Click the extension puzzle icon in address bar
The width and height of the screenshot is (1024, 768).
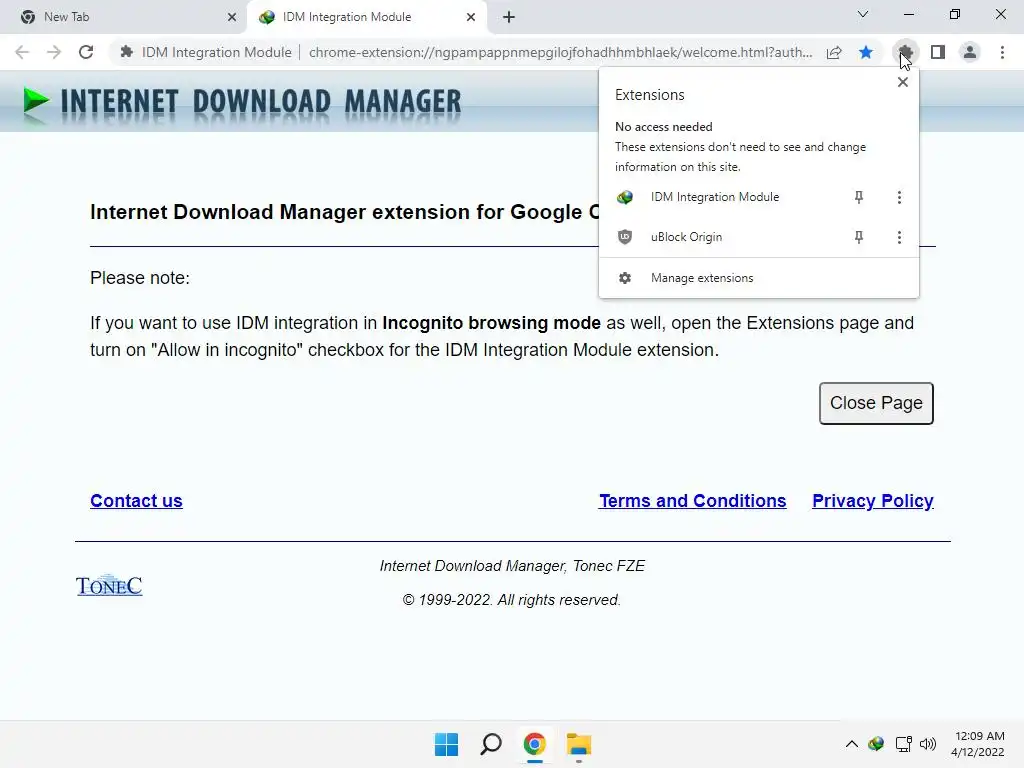(127, 52)
